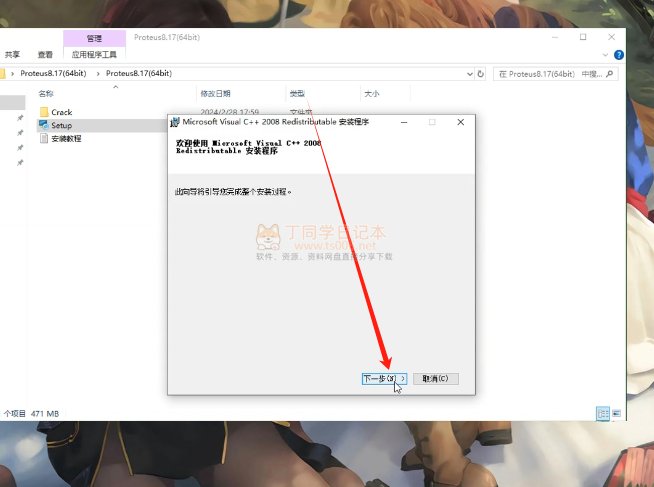This screenshot has height=487, width=654.
Task: Click the Setup application icon
Action: click(x=44, y=125)
